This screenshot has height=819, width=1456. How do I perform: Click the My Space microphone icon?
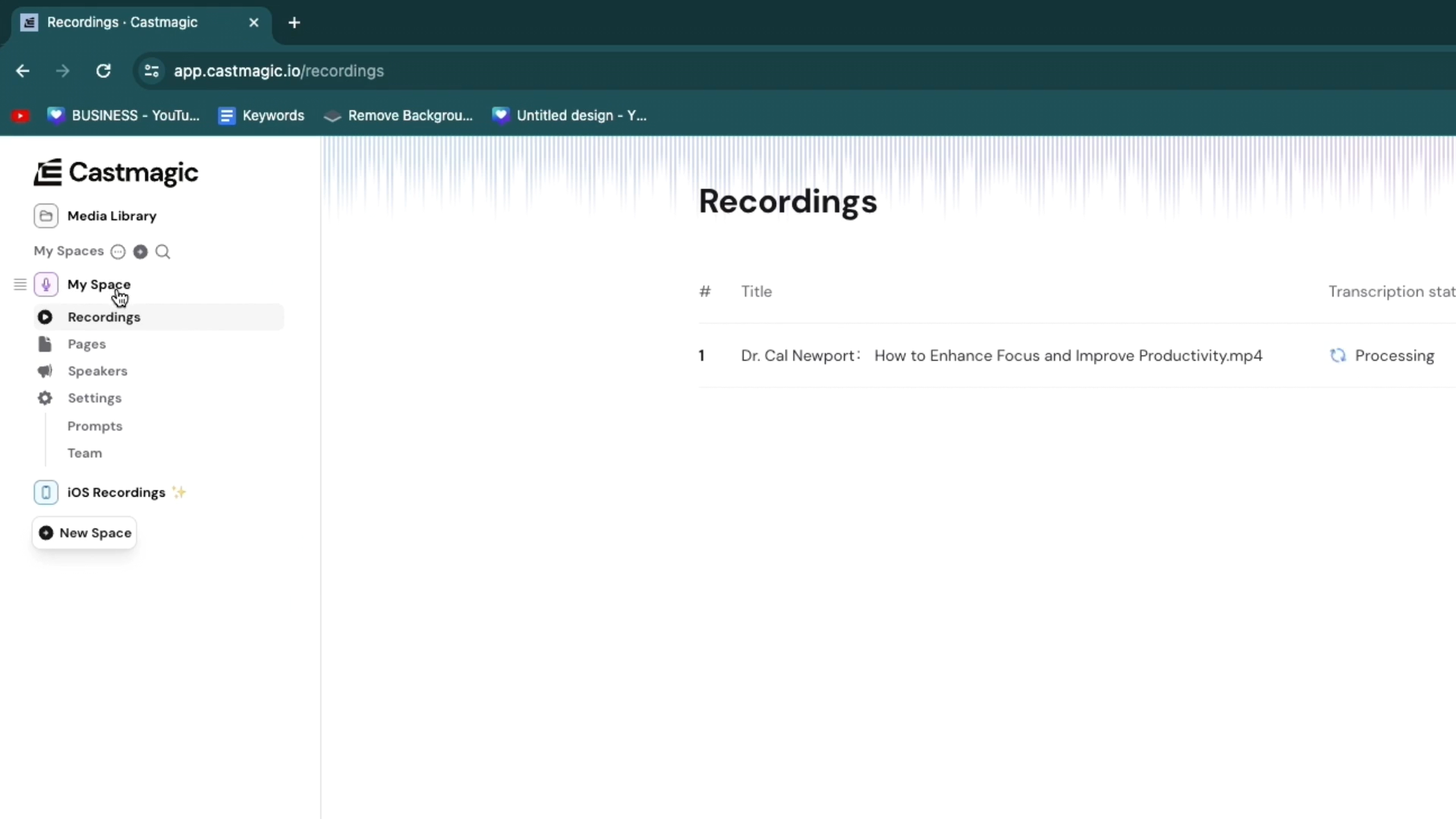point(46,284)
